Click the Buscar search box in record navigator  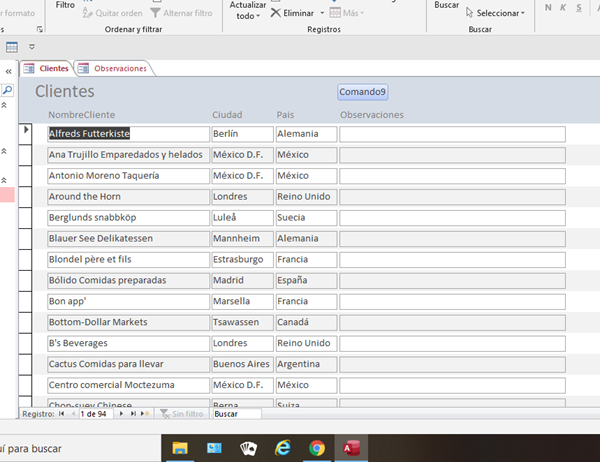[235, 413]
